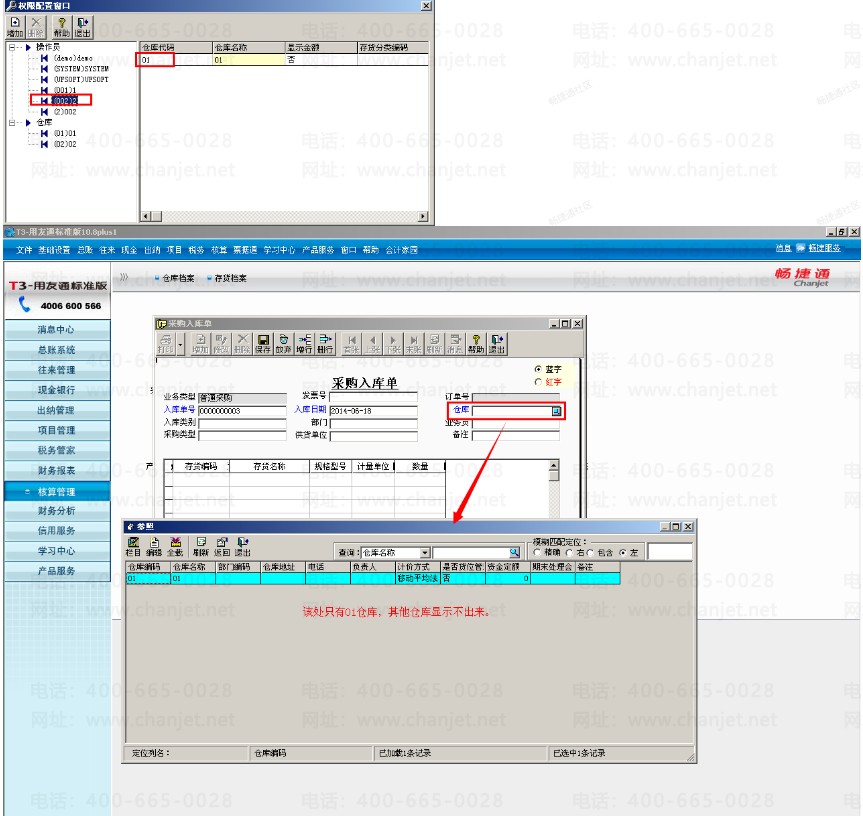Open 消息中心 in the sidebar
The height and width of the screenshot is (816, 863).
[57, 330]
